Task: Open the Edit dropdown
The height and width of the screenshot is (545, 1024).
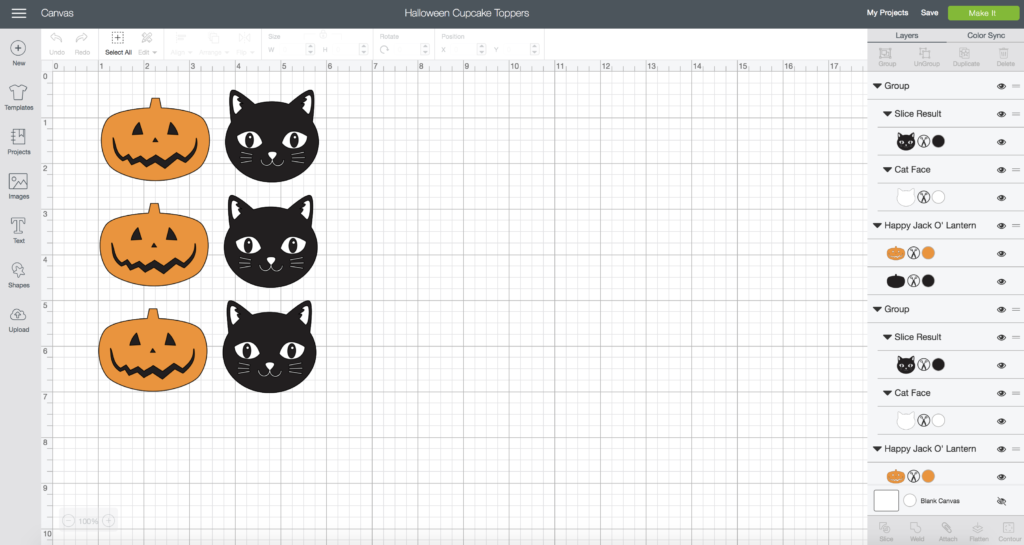Action: click(148, 43)
